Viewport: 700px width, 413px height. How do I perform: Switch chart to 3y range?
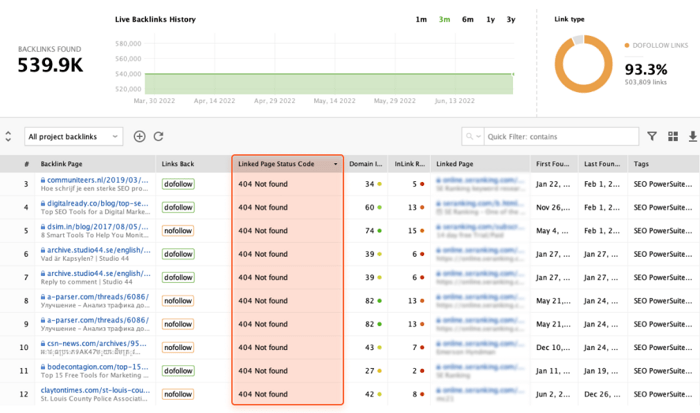point(511,20)
